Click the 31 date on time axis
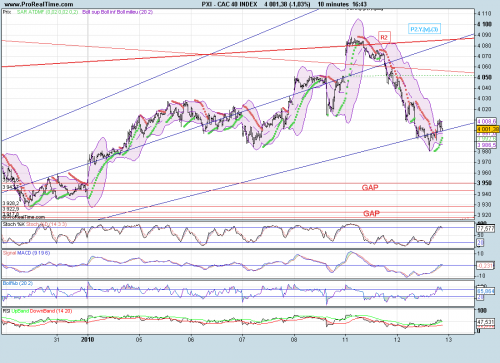500x363 pixels. (57, 340)
